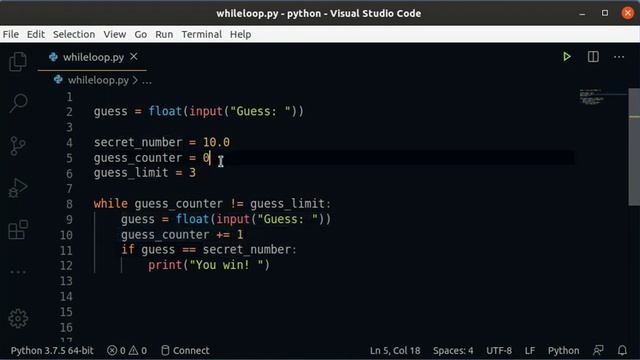This screenshot has height=360, width=640.
Task: Change file encoding UTF-8
Action: click(499, 351)
